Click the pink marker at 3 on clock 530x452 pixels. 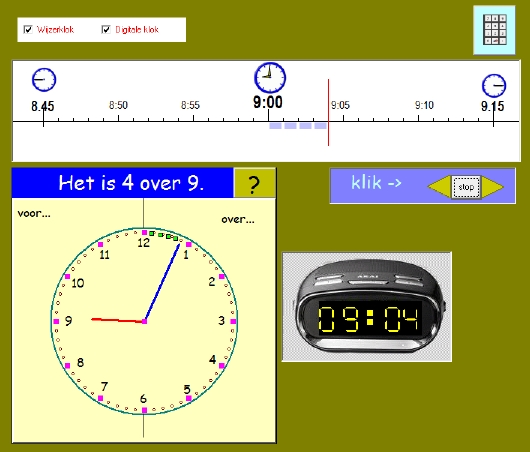pos(233,321)
